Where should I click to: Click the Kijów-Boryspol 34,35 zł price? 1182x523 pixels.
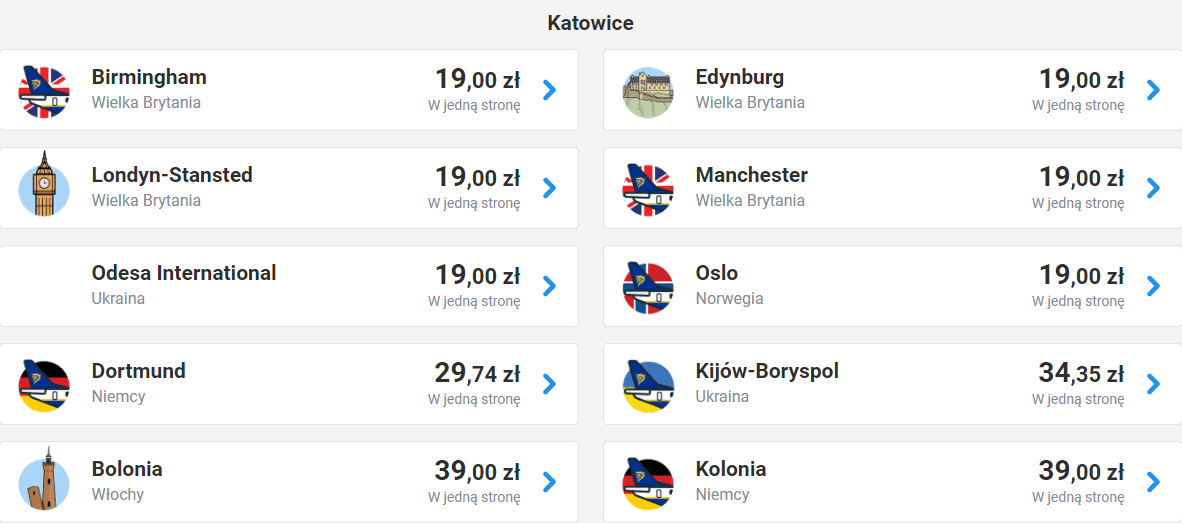(1081, 374)
